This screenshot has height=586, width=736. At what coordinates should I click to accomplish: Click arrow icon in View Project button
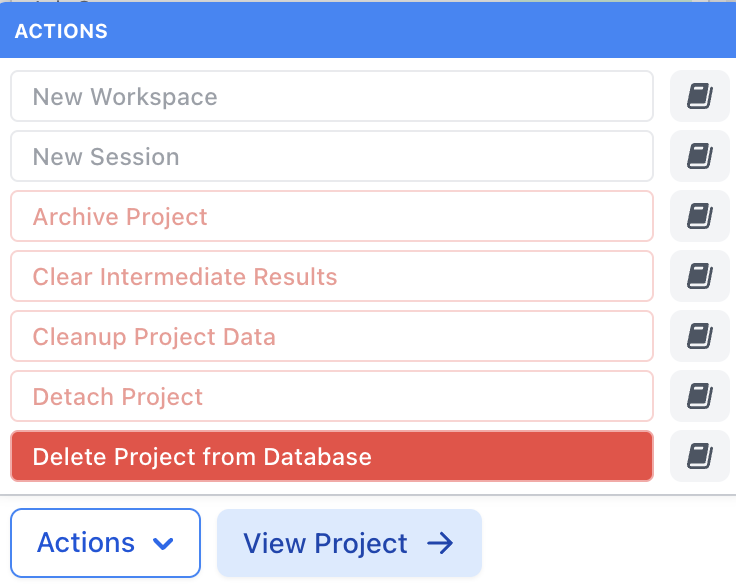tap(440, 544)
